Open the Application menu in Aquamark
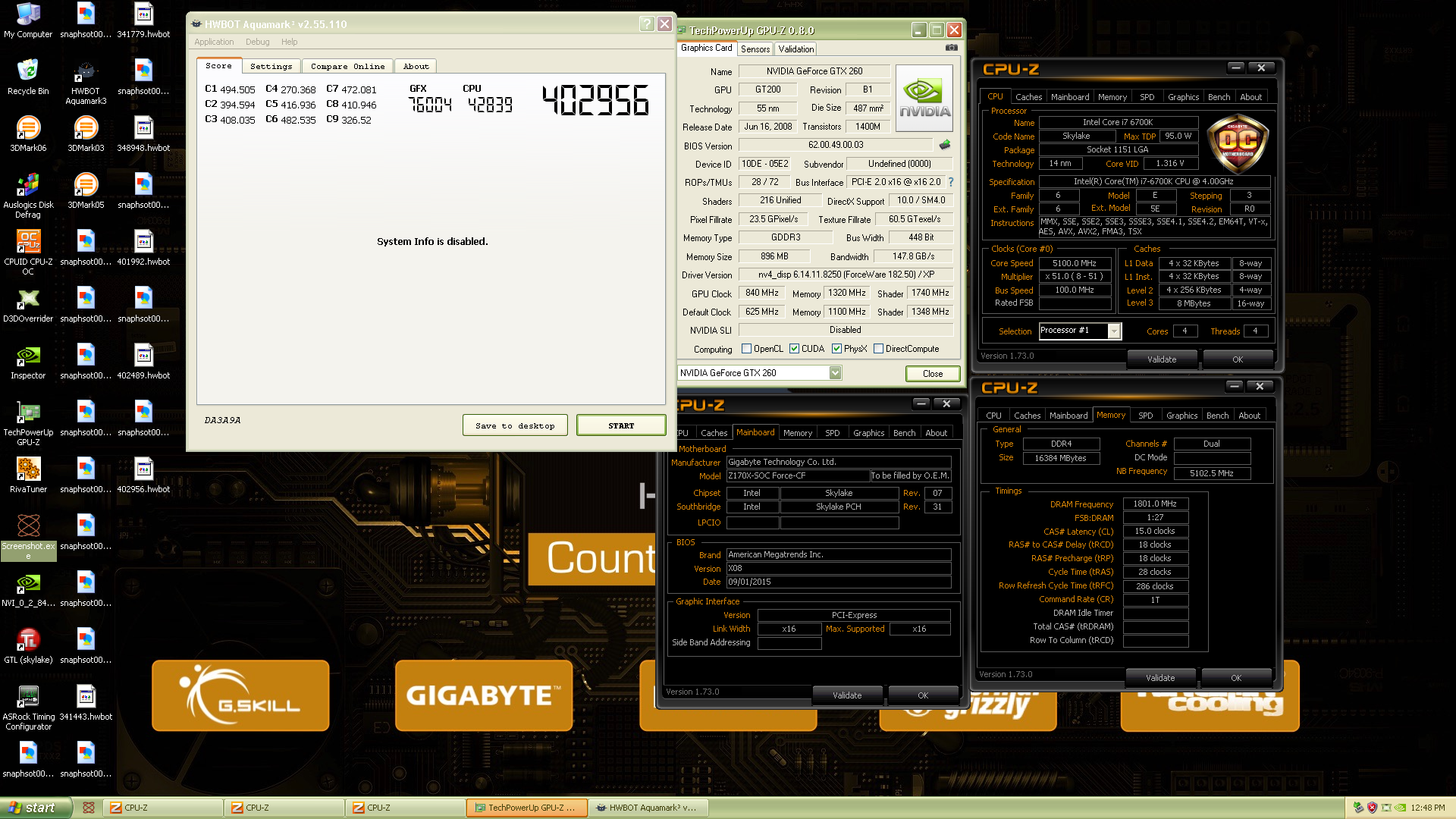 click(x=214, y=42)
